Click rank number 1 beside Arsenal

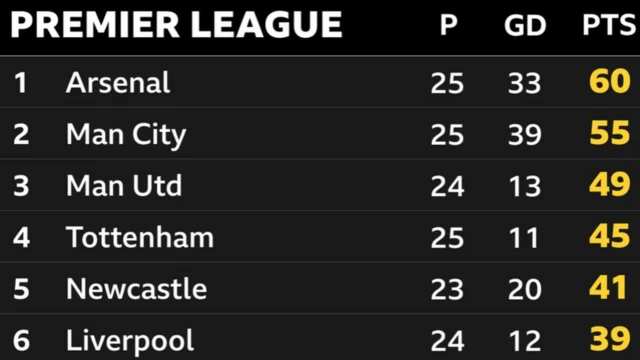point(20,83)
